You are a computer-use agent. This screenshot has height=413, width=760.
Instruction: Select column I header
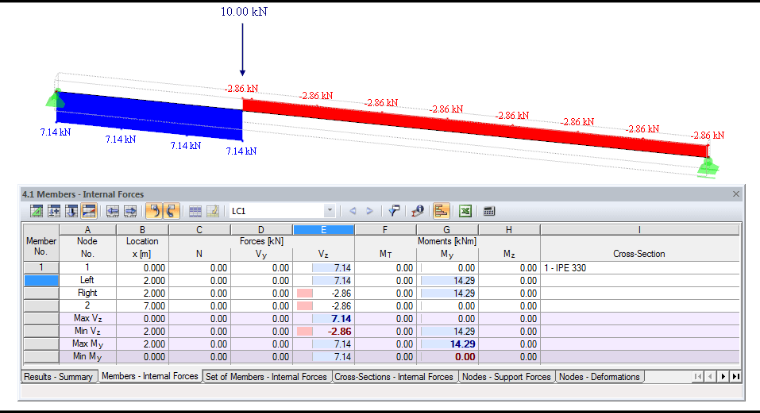(639, 230)
